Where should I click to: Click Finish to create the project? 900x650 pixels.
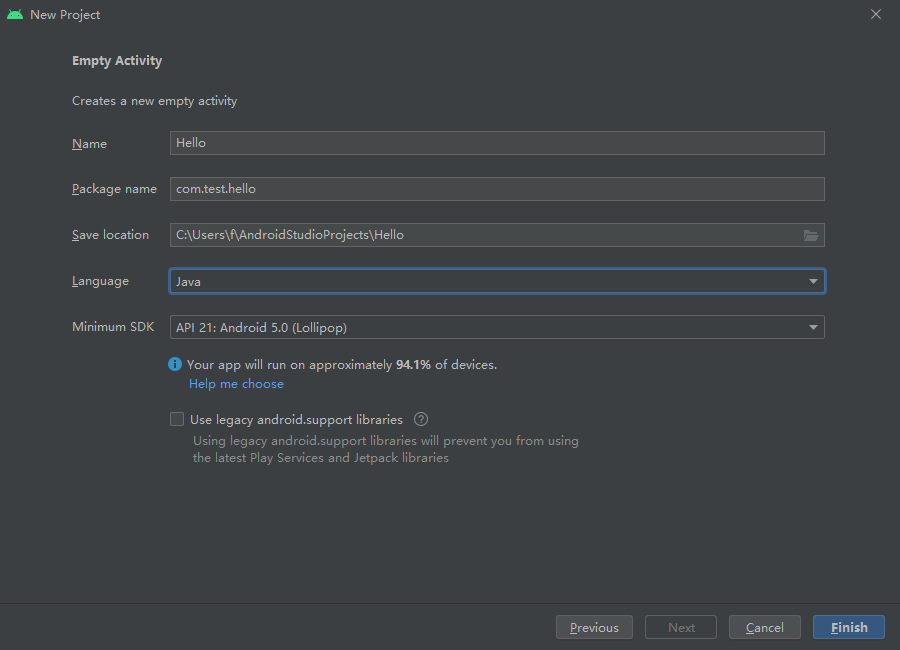[x=849, y=628]
